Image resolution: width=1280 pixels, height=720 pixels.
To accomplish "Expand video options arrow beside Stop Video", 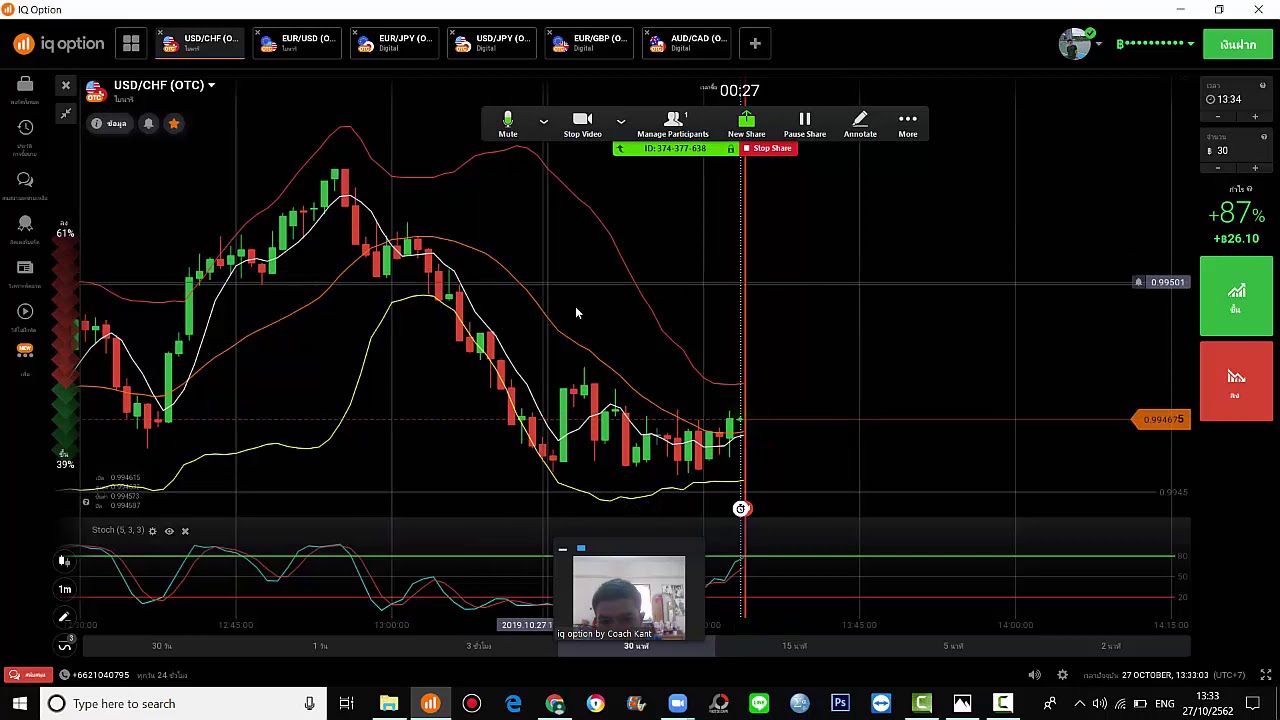I will [x=620, y=122].
